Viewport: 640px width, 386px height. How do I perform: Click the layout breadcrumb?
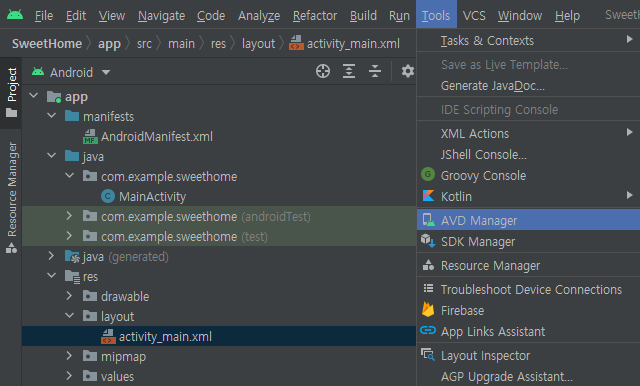[x=258, y=43]
